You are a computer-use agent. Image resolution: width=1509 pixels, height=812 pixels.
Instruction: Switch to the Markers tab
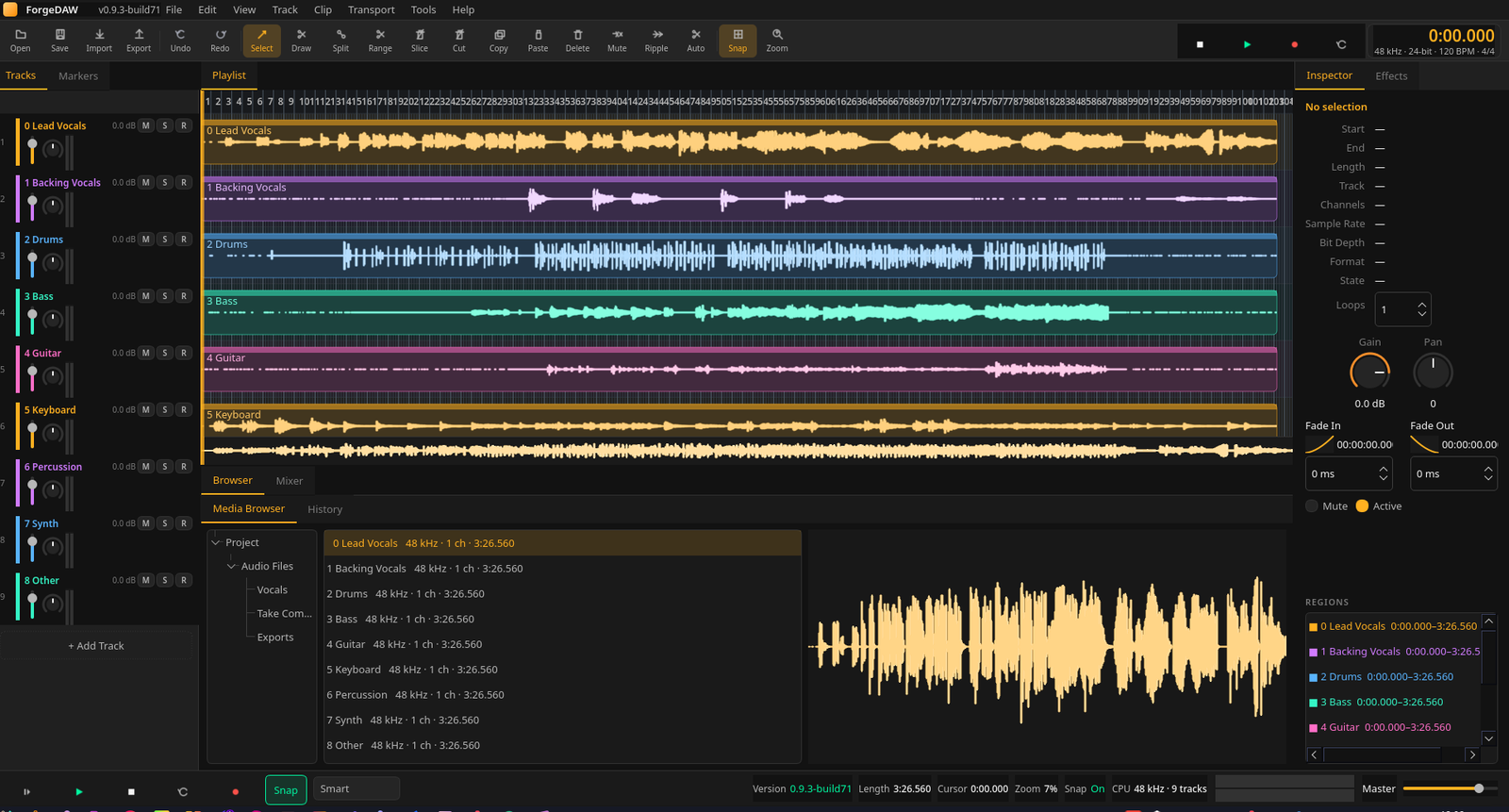[x=78, y=76]
